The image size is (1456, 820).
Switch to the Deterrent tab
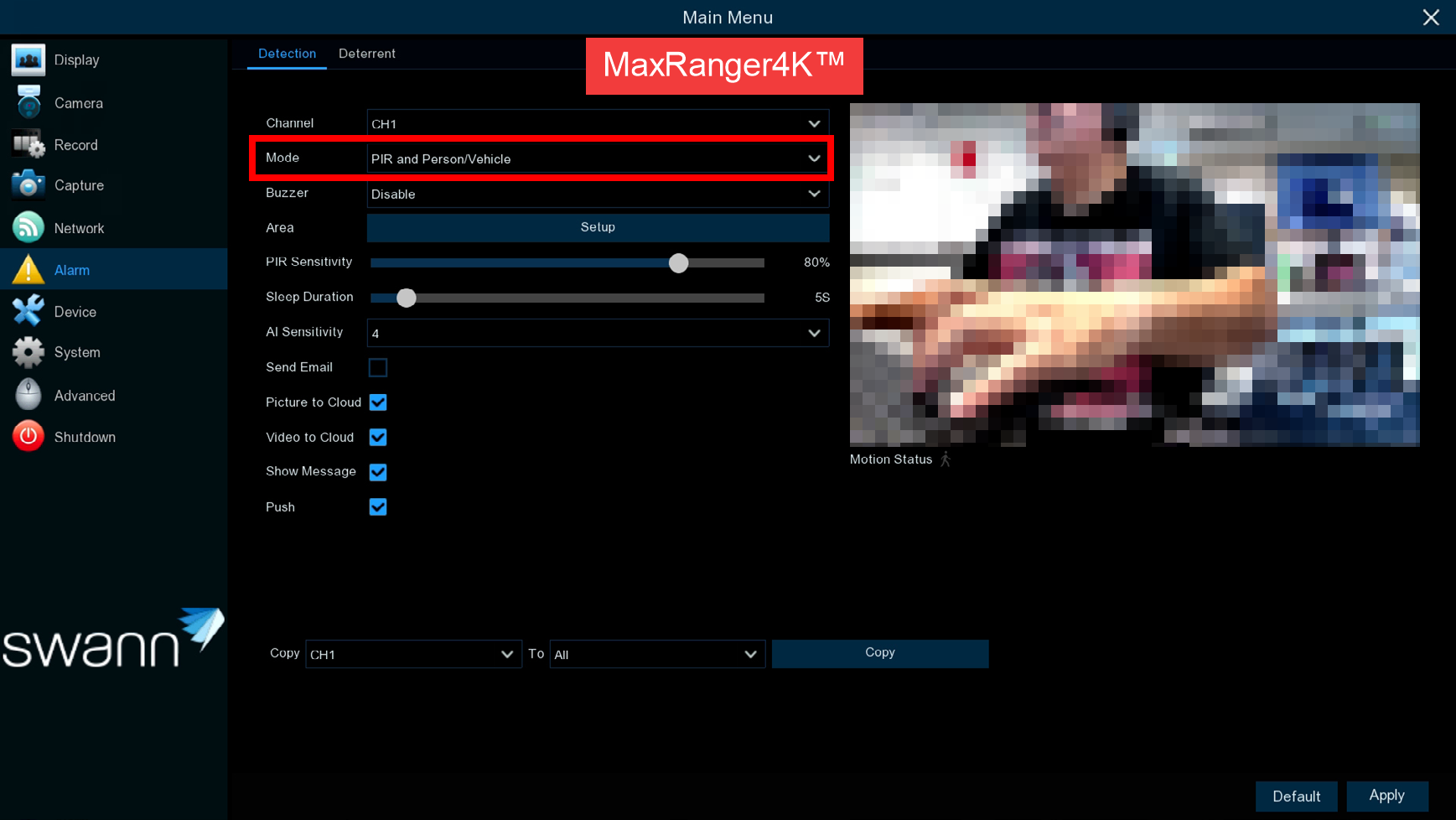(366, 54)
